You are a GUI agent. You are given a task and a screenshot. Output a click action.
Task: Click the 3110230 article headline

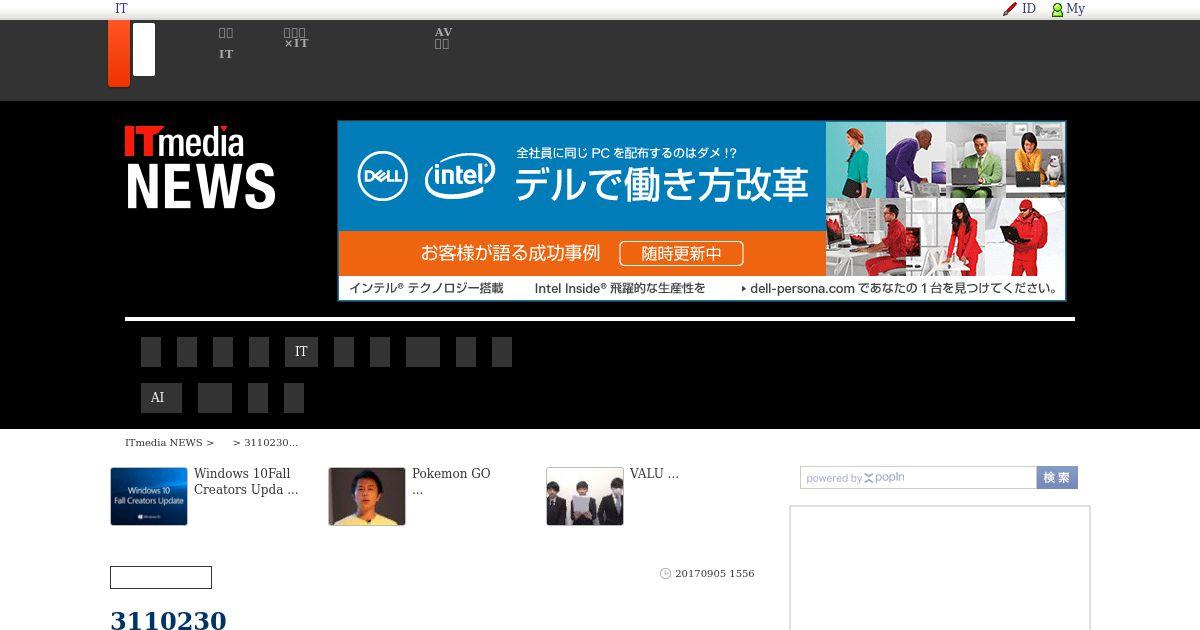coord(168,620)
